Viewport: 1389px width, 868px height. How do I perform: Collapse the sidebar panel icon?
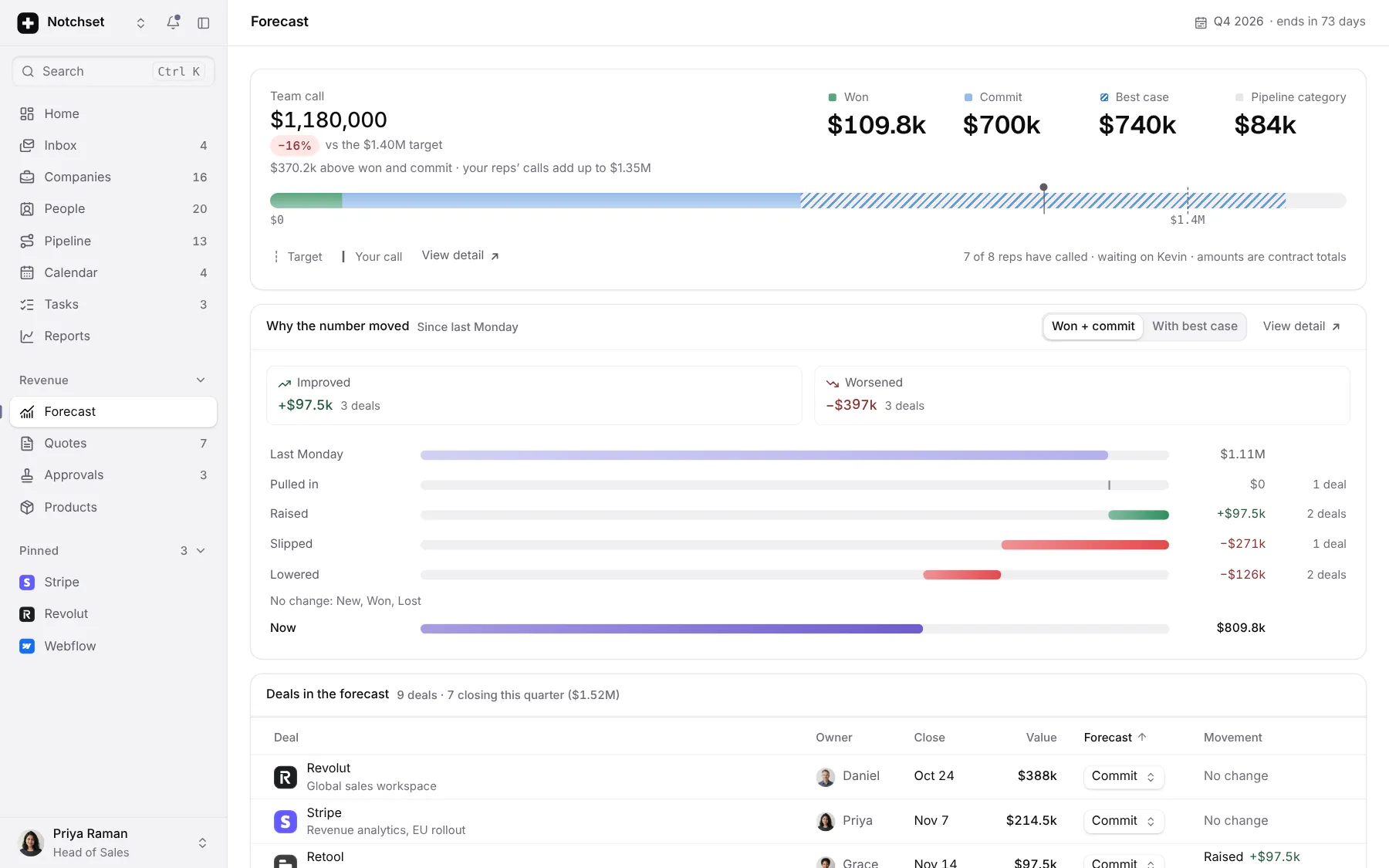click(x=204, y=22)
